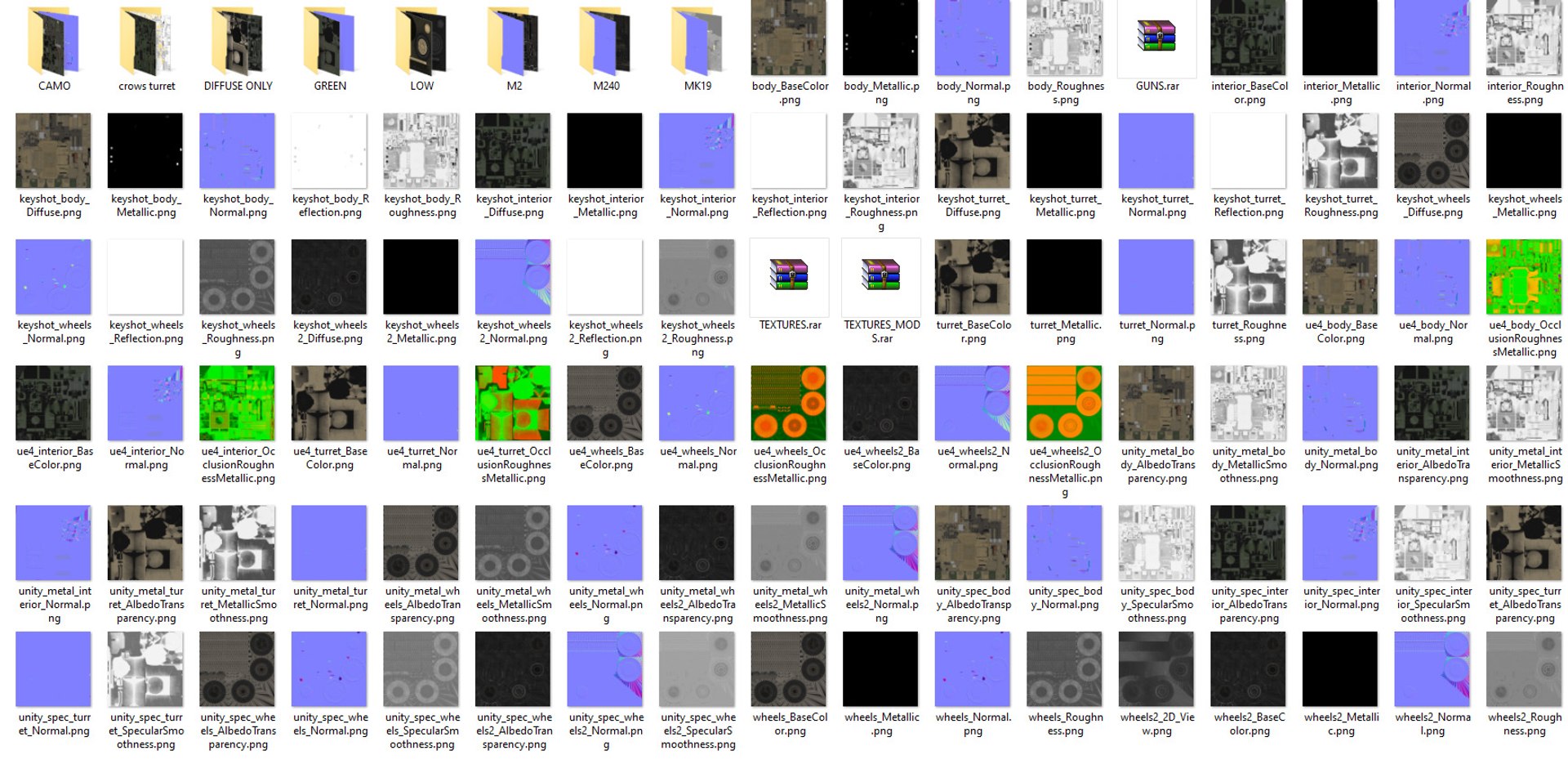Select the GREEN folder icon
The image size is (1568, 764).
point(330,39)
